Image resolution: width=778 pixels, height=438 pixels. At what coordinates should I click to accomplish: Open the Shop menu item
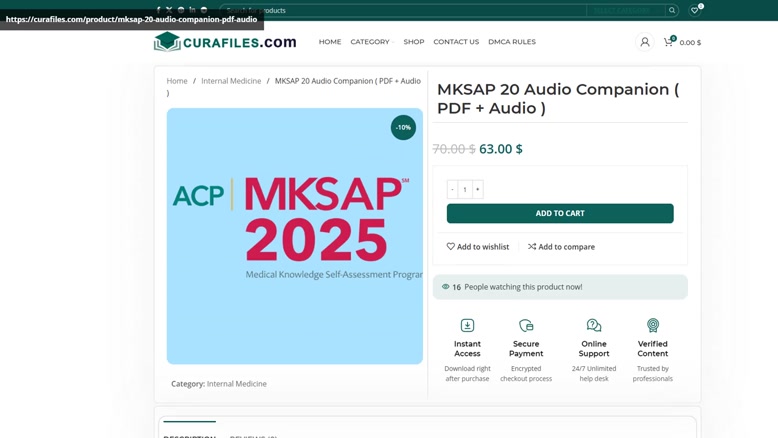coord(414,42)
